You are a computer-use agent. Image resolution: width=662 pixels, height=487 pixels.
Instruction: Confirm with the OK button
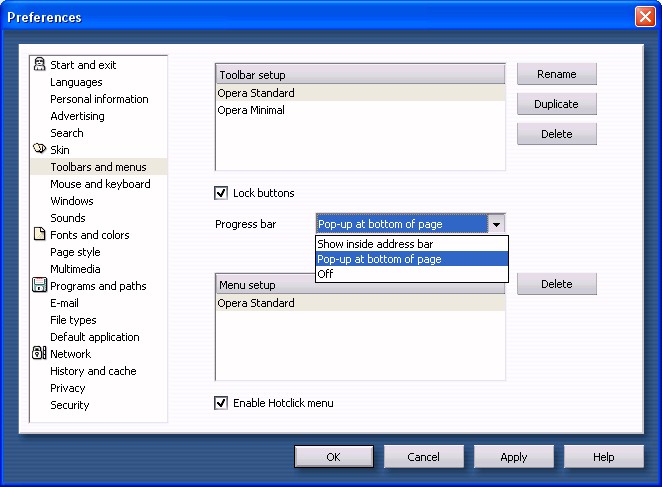pos(334,457)
